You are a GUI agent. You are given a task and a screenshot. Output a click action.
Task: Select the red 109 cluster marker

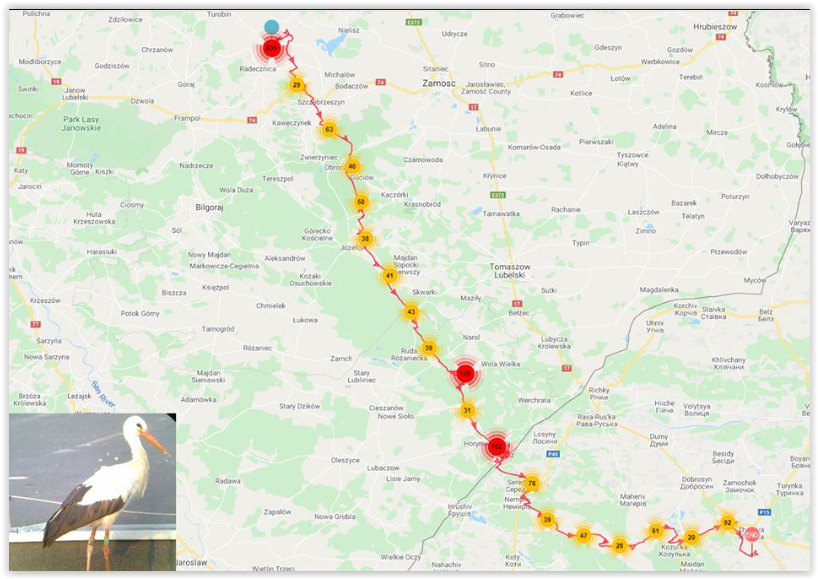click(465, 373)
